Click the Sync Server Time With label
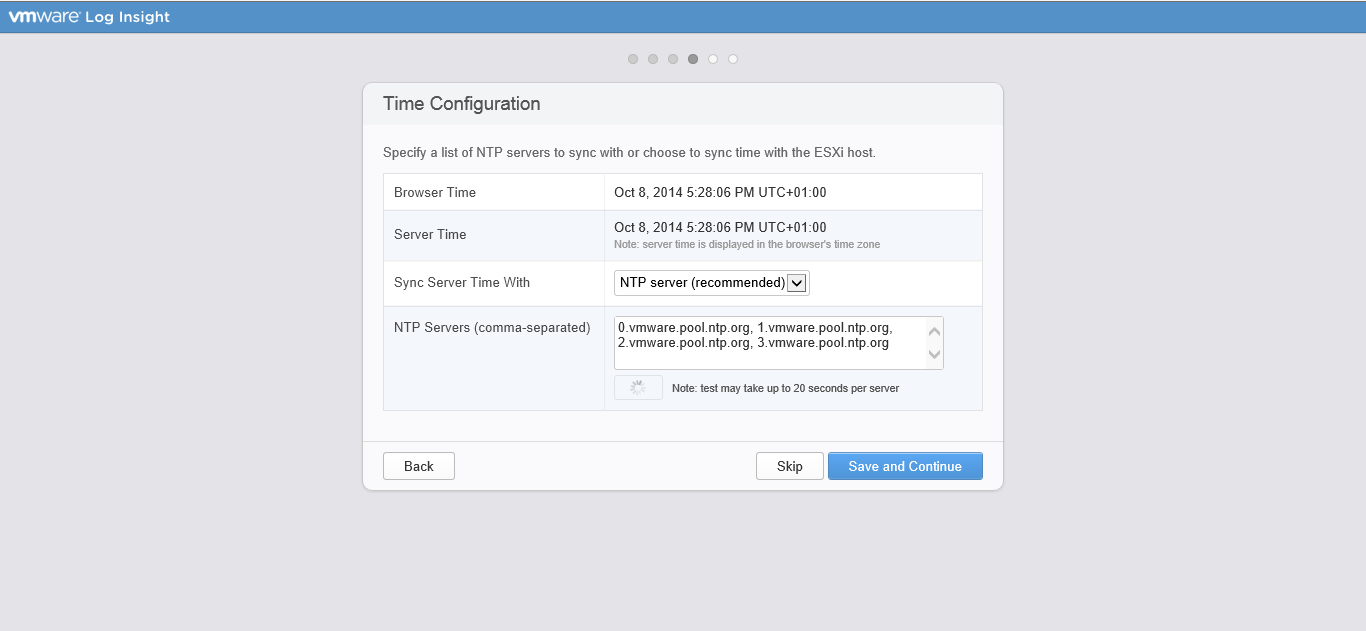 (461, 283)
